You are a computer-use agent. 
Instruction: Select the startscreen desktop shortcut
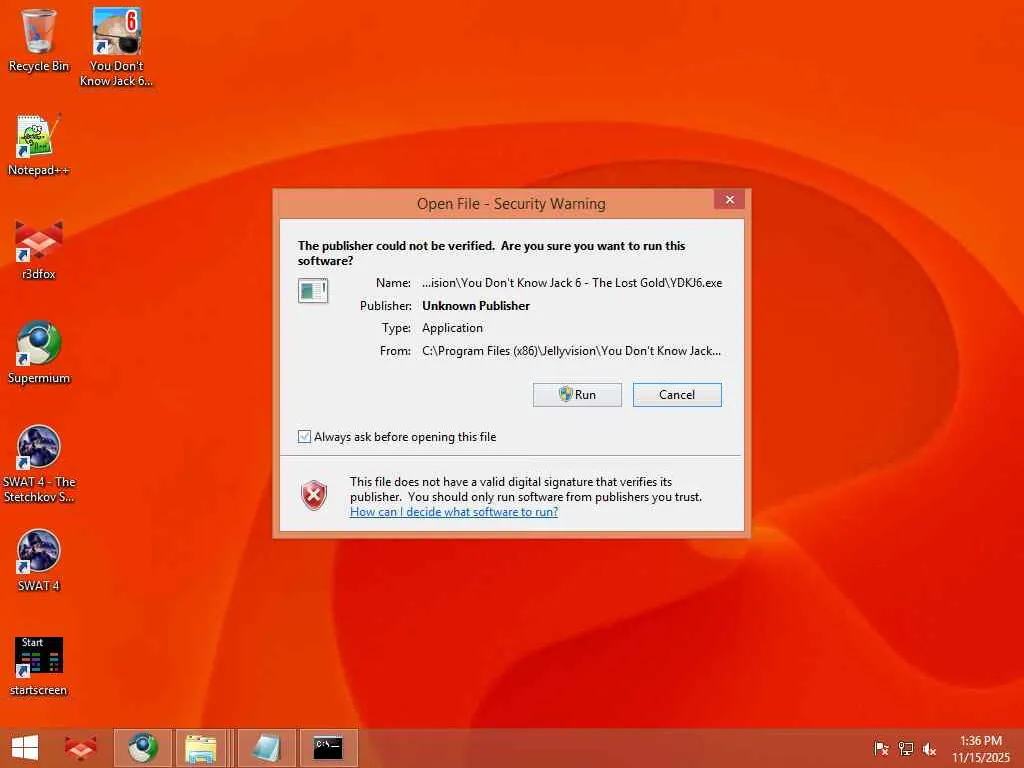(x=39, y=666)
